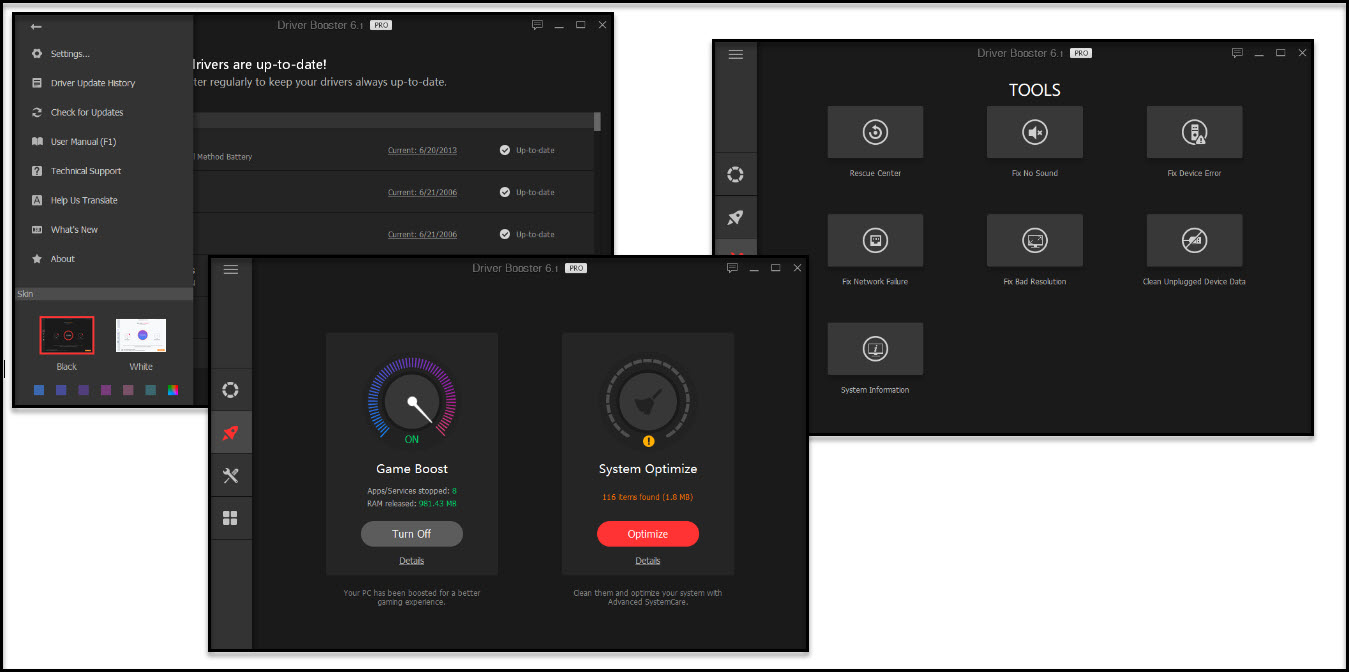The width and height of the screenshot is (1349, 672).
Task: Turn Off Game Boost
Action: coord(412,534)
